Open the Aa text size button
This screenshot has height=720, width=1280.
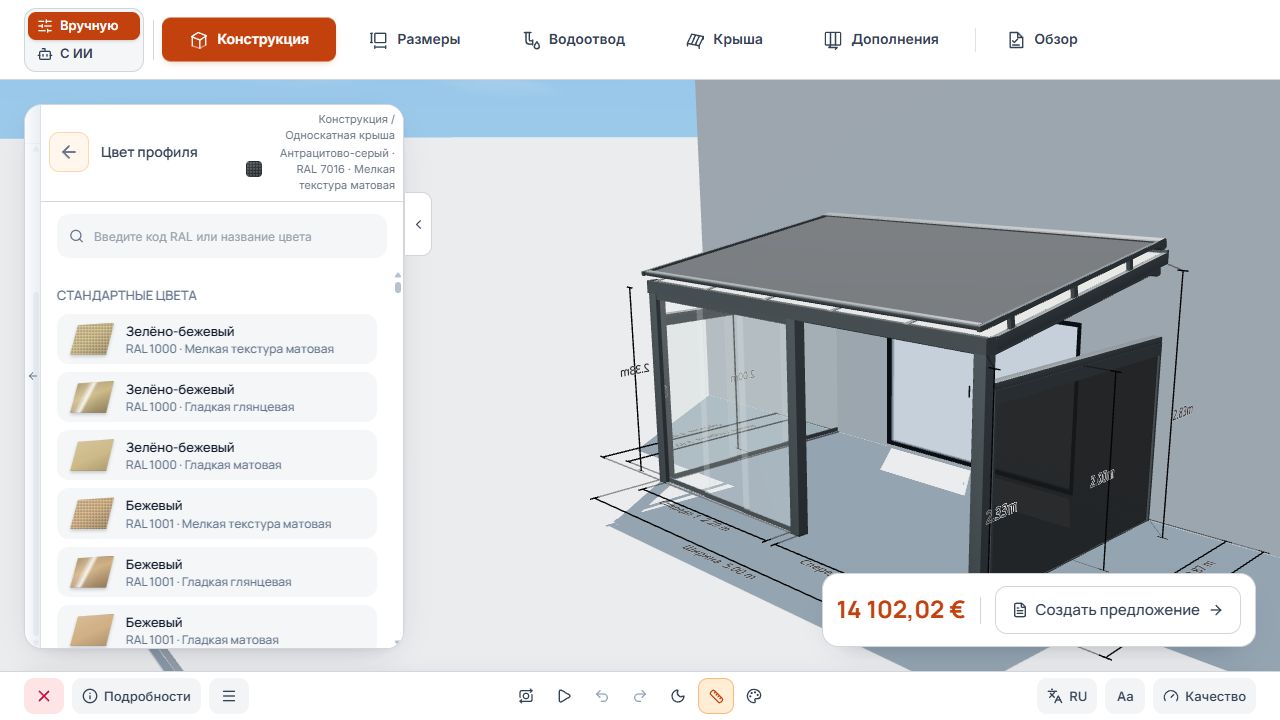[1125, 696]
